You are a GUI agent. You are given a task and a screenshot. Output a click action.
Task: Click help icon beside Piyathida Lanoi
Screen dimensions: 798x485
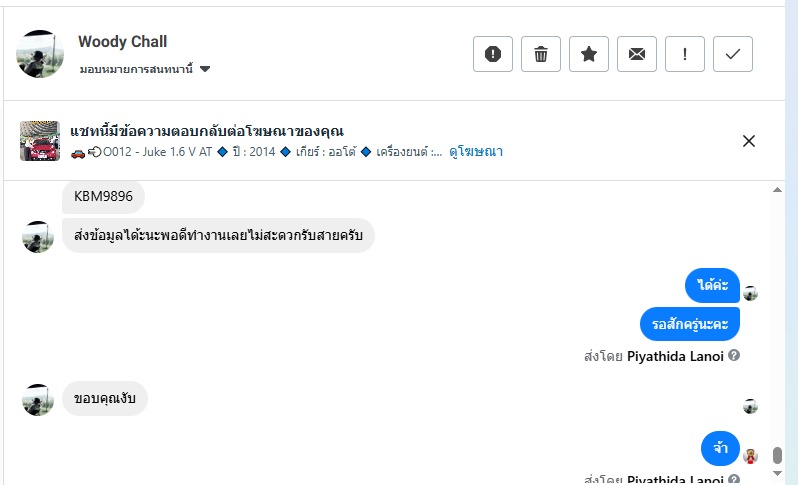point(734,355)
